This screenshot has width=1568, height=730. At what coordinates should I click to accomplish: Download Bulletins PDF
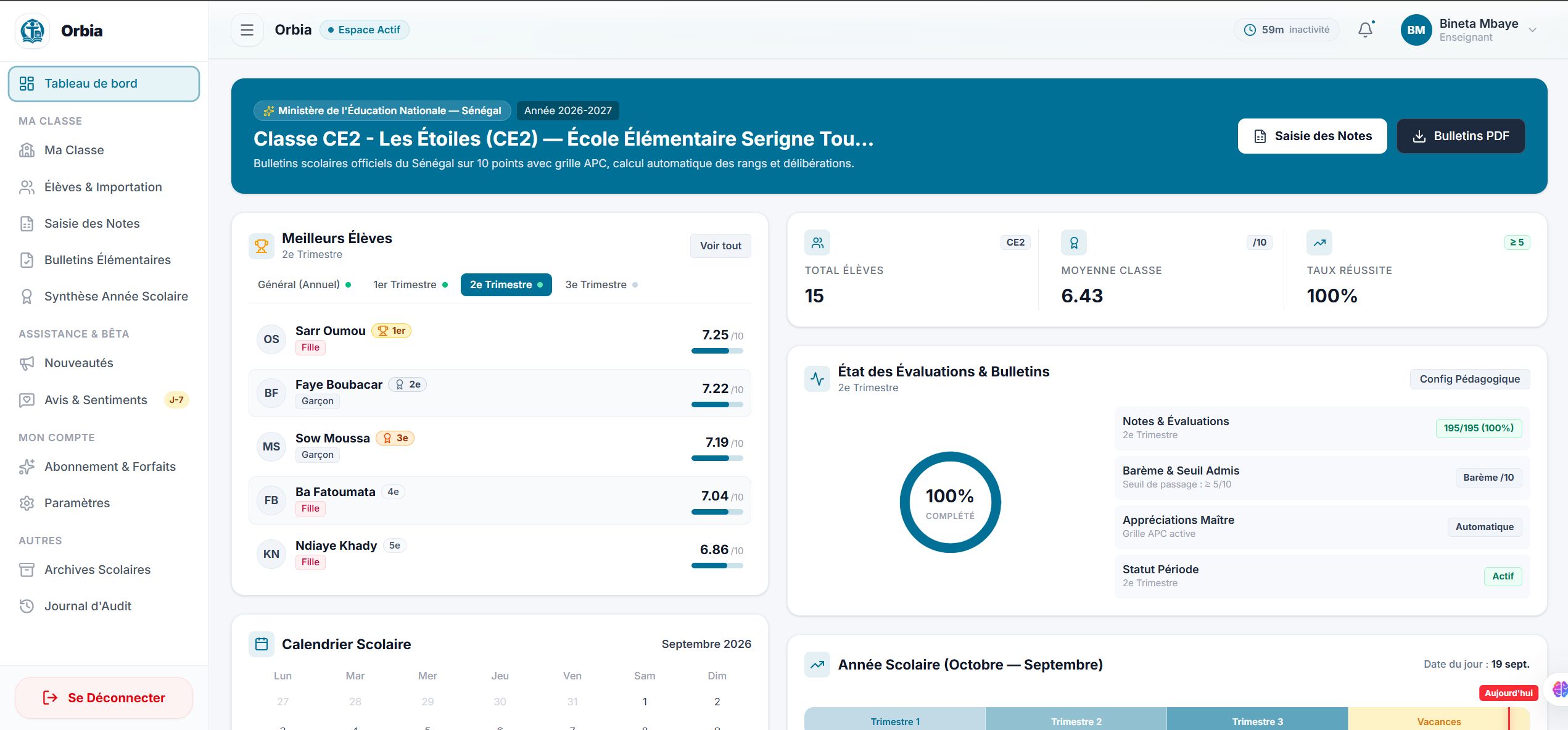(1461, 136)
